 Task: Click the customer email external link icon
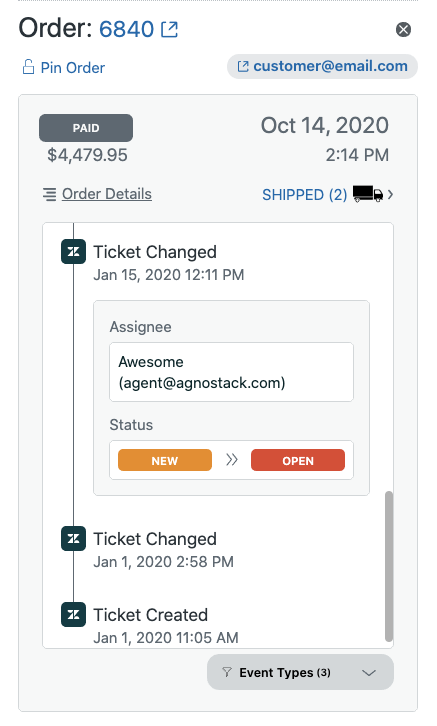coord(243,66)
